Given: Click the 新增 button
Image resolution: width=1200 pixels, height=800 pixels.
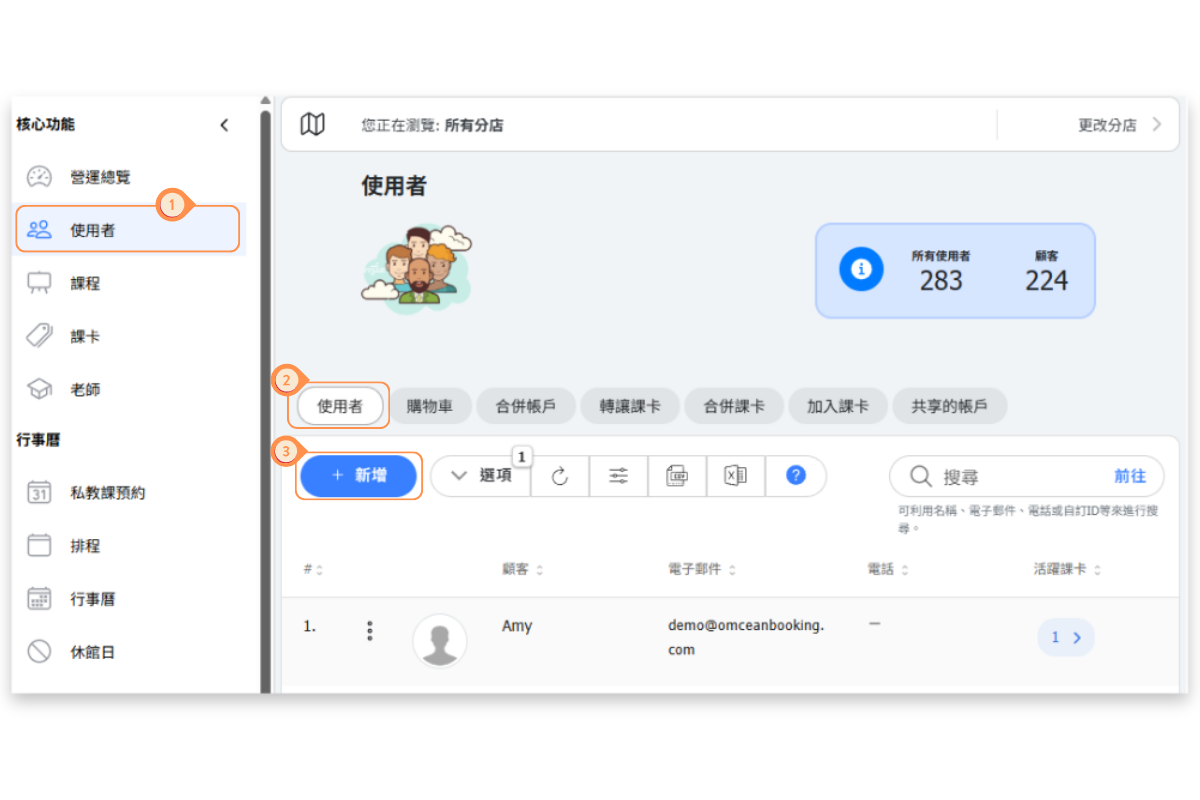Looking at the screenshot, I should (x=359, y=476).
